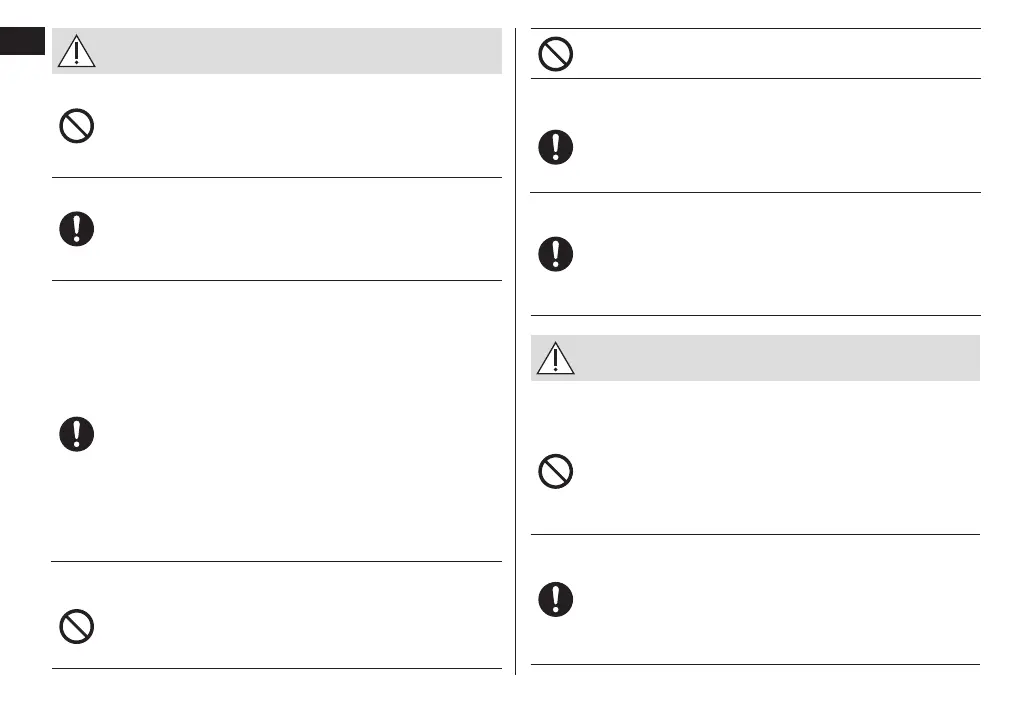1032x726 pixels.
Task: Click the prohibition icon under the left warning header
Action: 77,127
